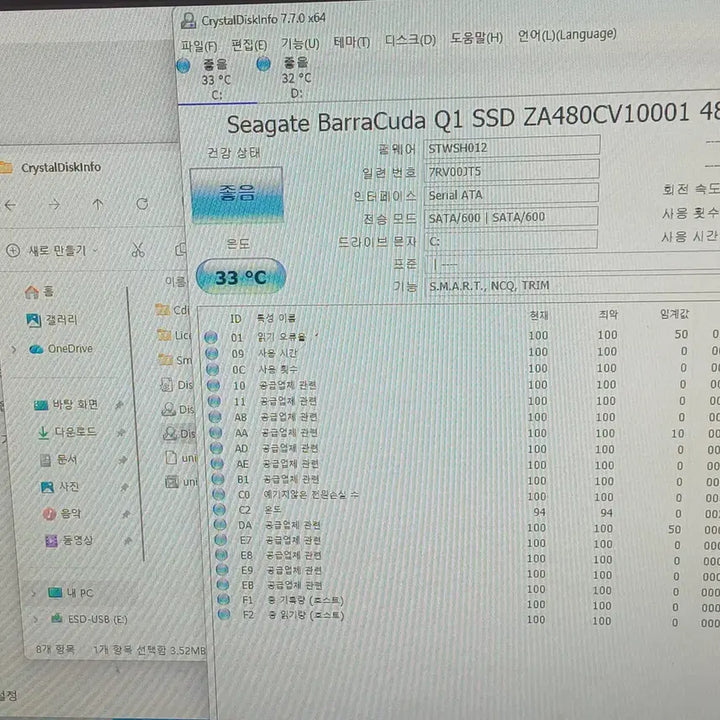The height and width of the screenshot is (720, 720).
Task: Click the status icon of row 0C 사용 횟수
Action: coord(213,370)
